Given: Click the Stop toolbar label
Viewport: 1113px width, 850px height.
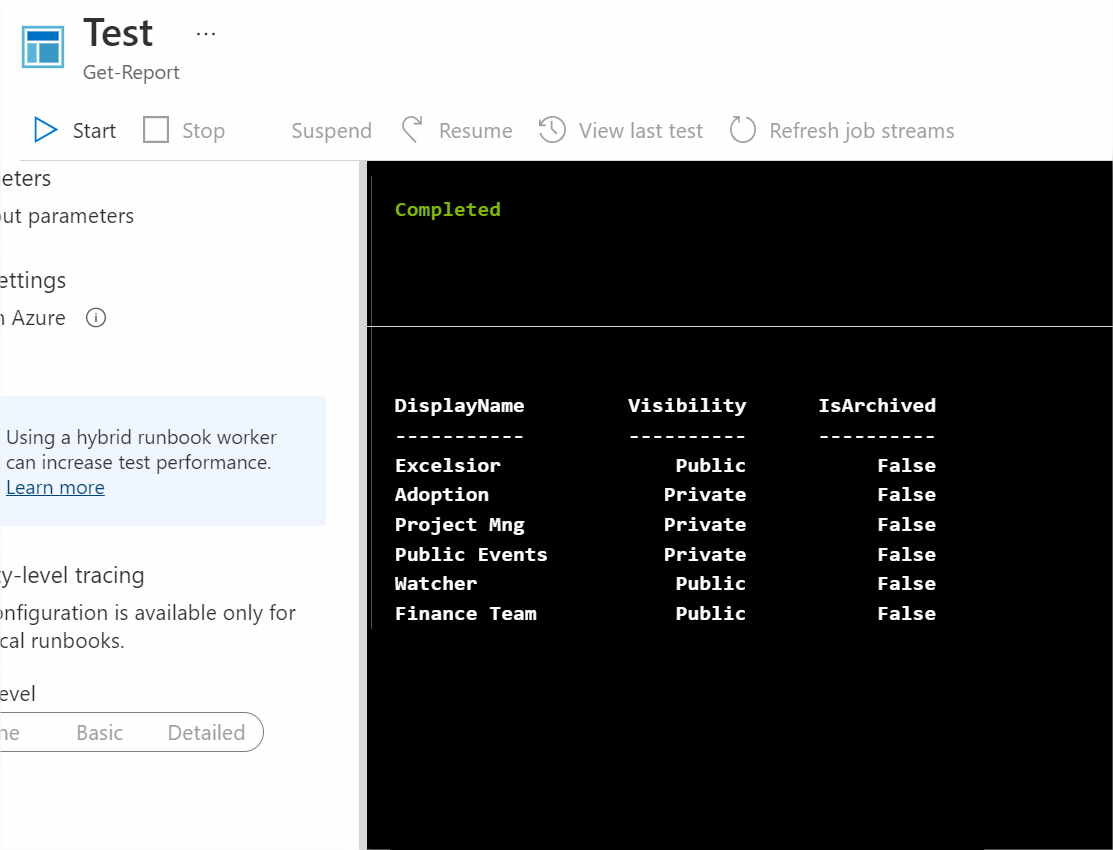Looking at the screenshot, I should 204,131.
